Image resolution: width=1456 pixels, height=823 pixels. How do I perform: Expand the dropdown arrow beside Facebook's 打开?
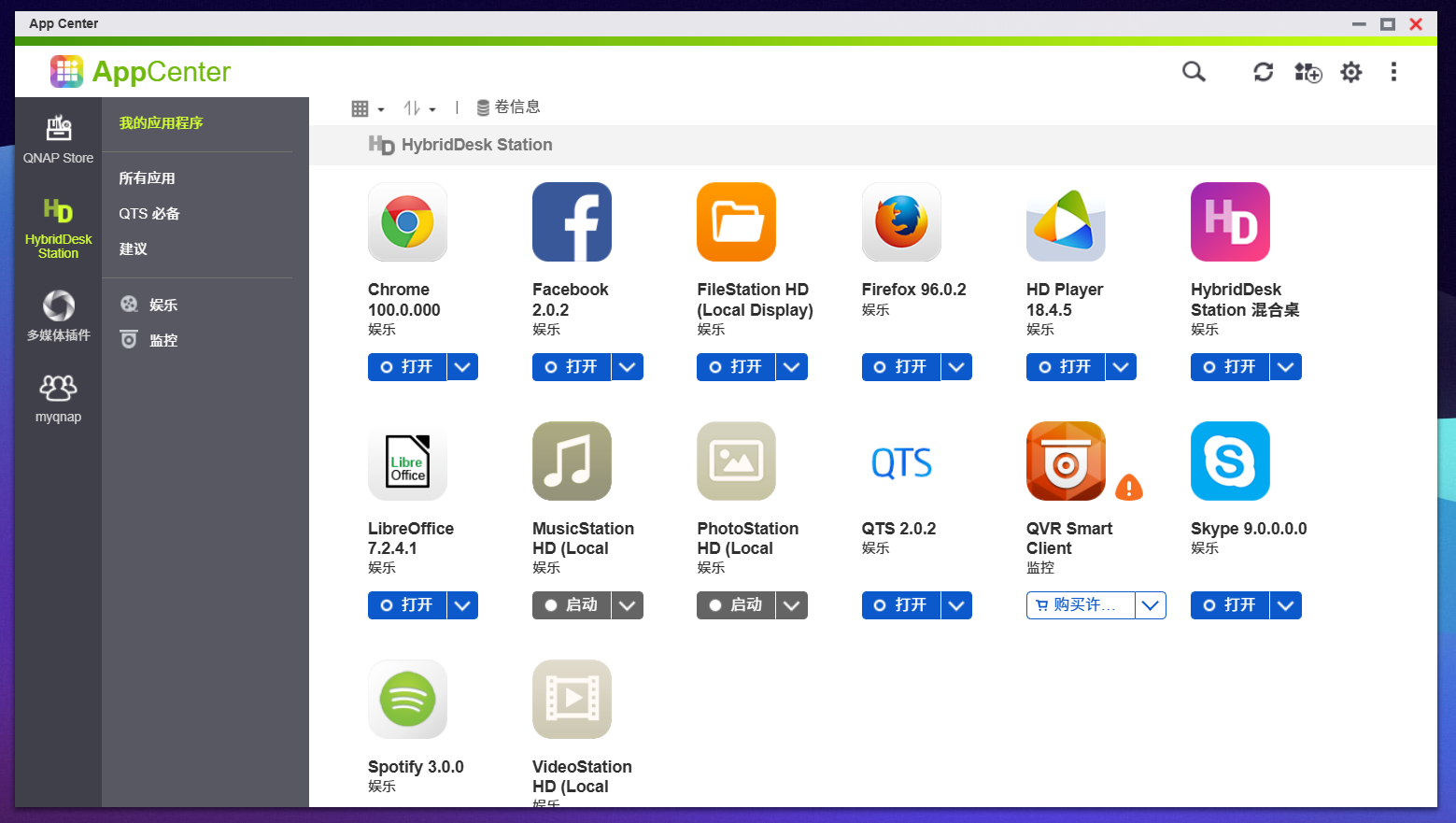pyautogui.click(x=627, y=367)
